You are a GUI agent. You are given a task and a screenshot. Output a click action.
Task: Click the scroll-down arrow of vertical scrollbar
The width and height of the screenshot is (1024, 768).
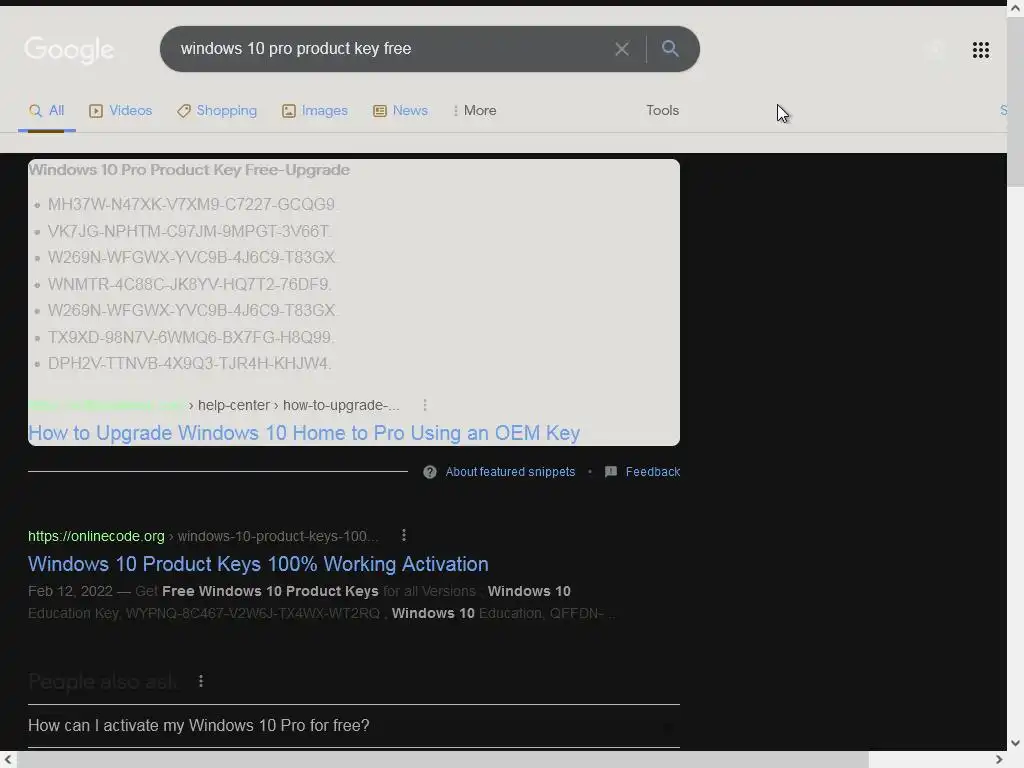[1016, 743]
